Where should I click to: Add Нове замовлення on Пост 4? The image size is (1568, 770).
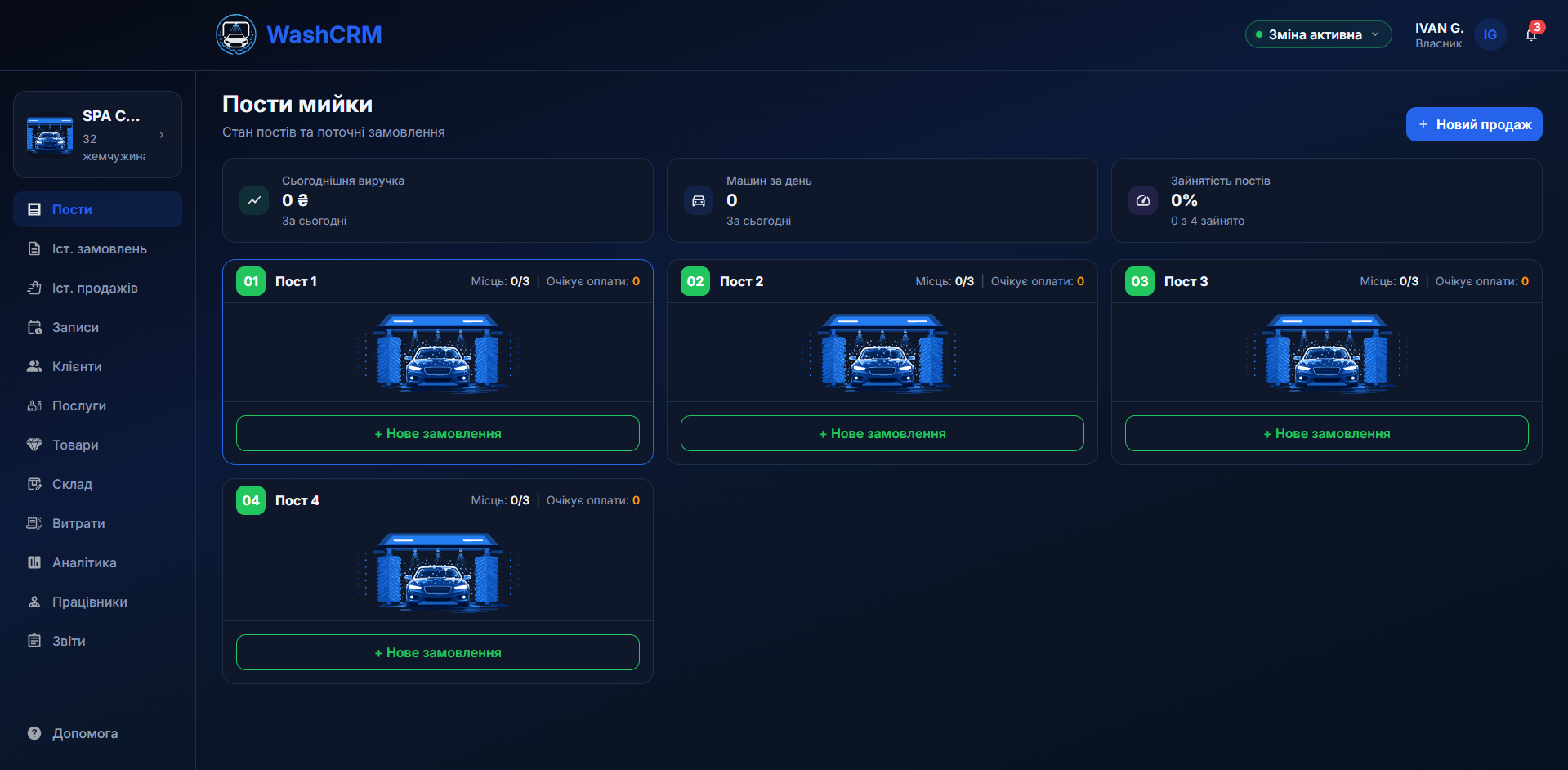[438, 652]
